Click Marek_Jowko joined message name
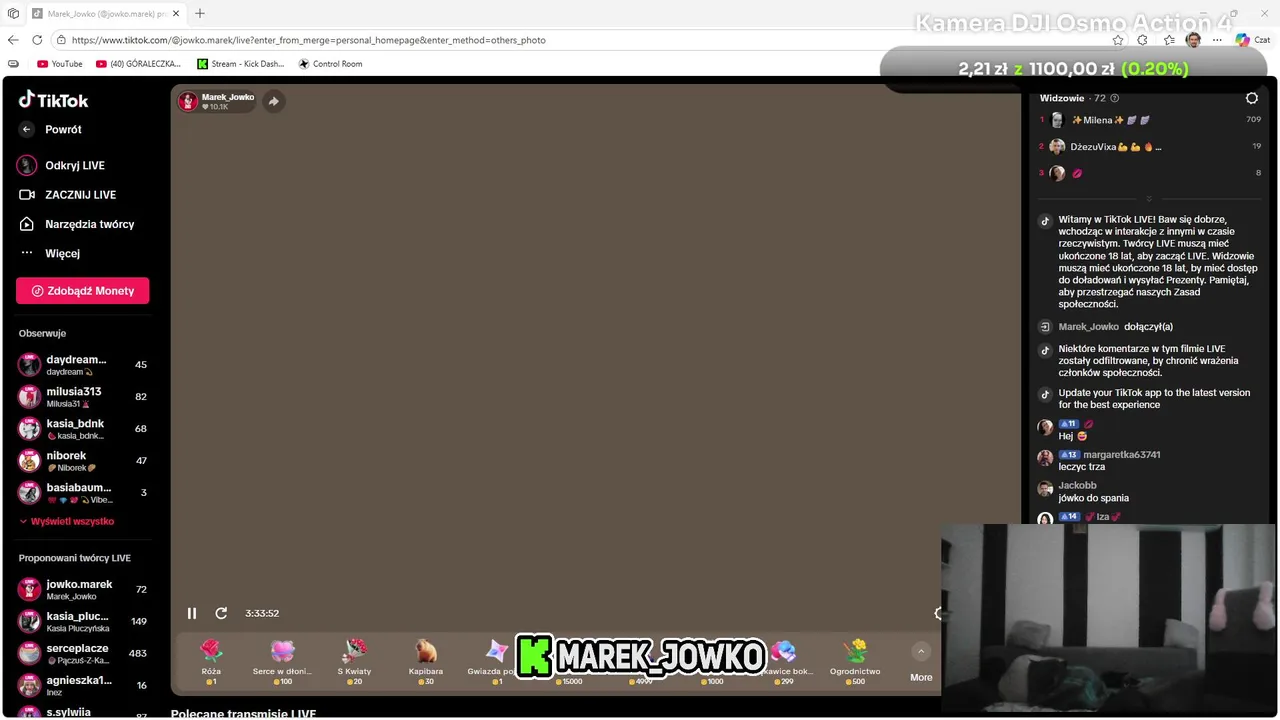The height and width of the screenshot is (720, 1280). [x=1089, y=327]
